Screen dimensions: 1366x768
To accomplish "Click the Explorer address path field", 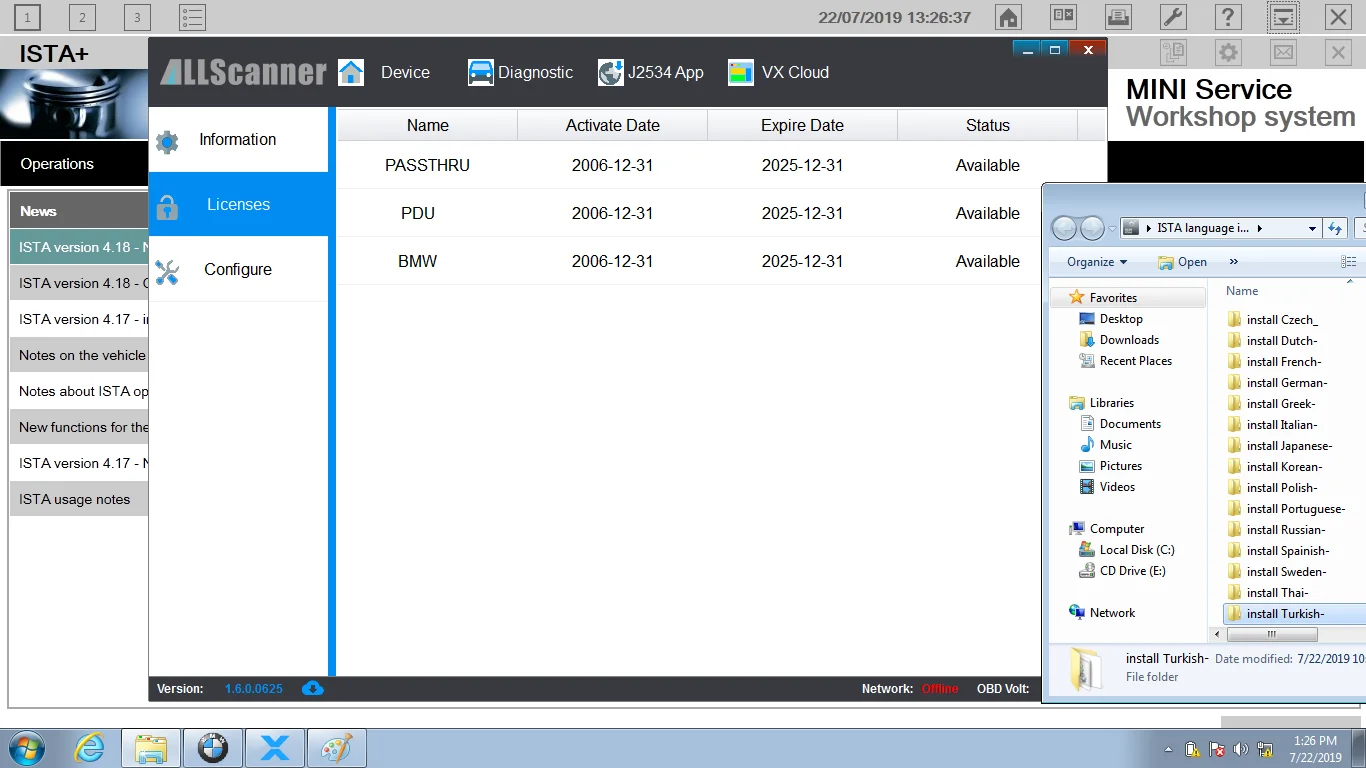I will point(1219,228).
